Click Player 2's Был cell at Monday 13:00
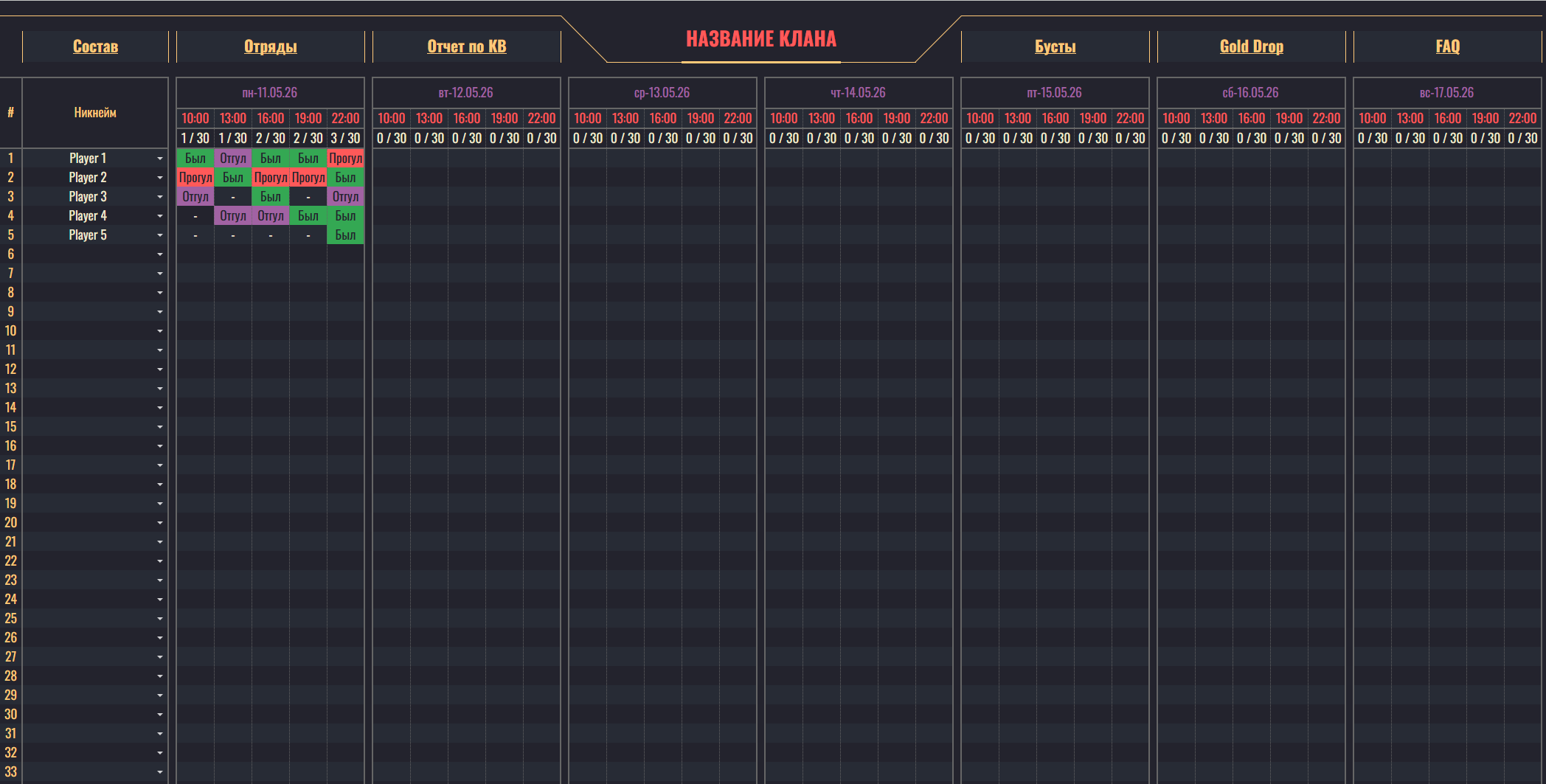This screenshot has width=1546, height=784. pos(233,178)
